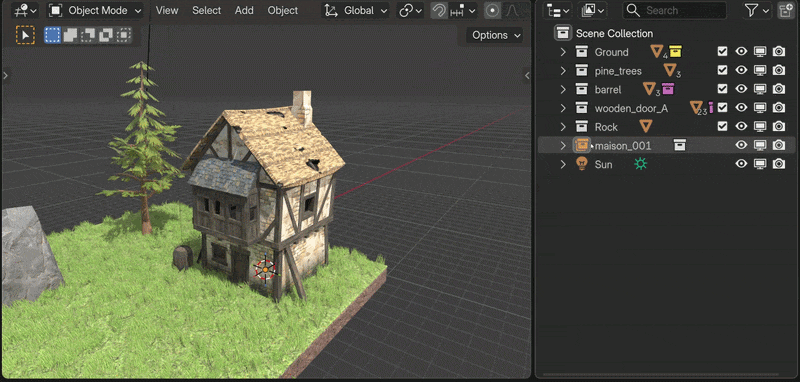This screenshot has height=382, width=800.
Task: Open the Object Mode dropdown
Action: (95, 10)
